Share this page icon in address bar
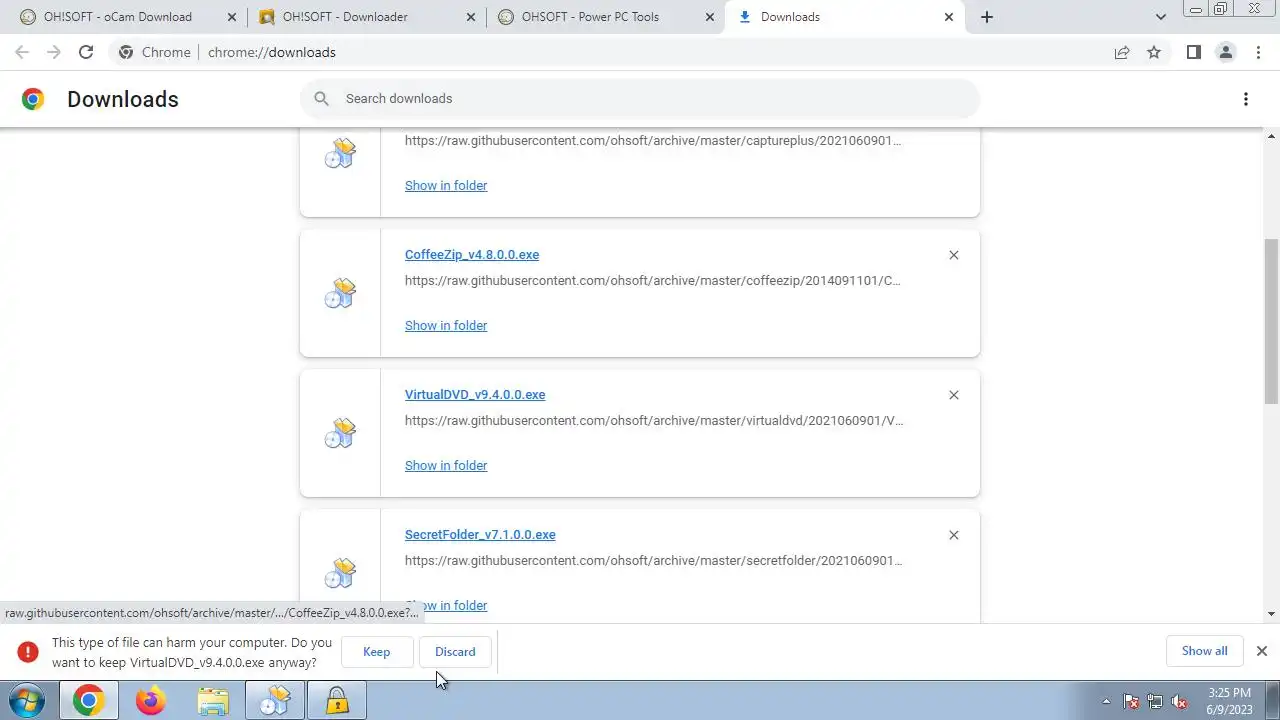The image size is (1280, 720). pyautogui.click(x=1122, y=52)
